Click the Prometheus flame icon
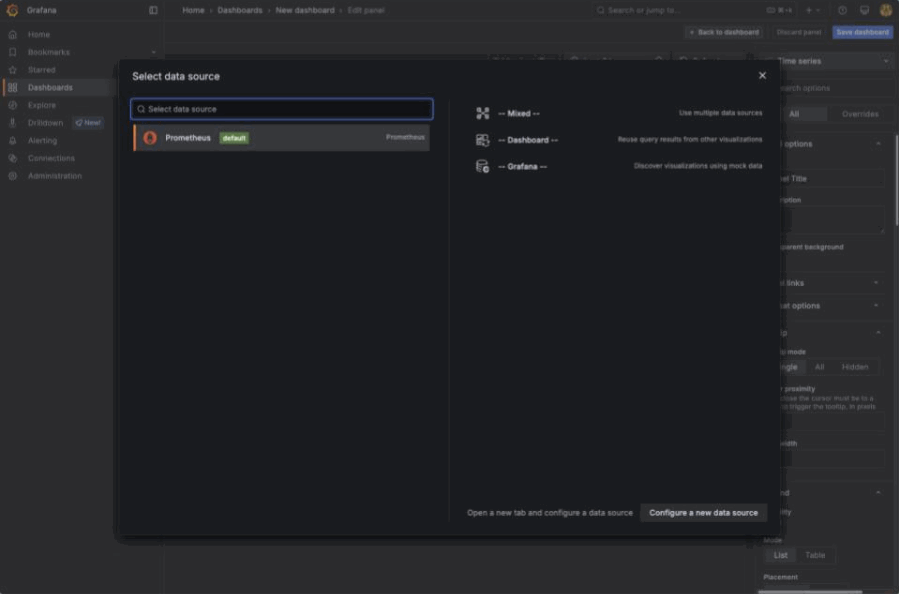The image size is (899, 594). pyautogui.click(x=150, y=138)
